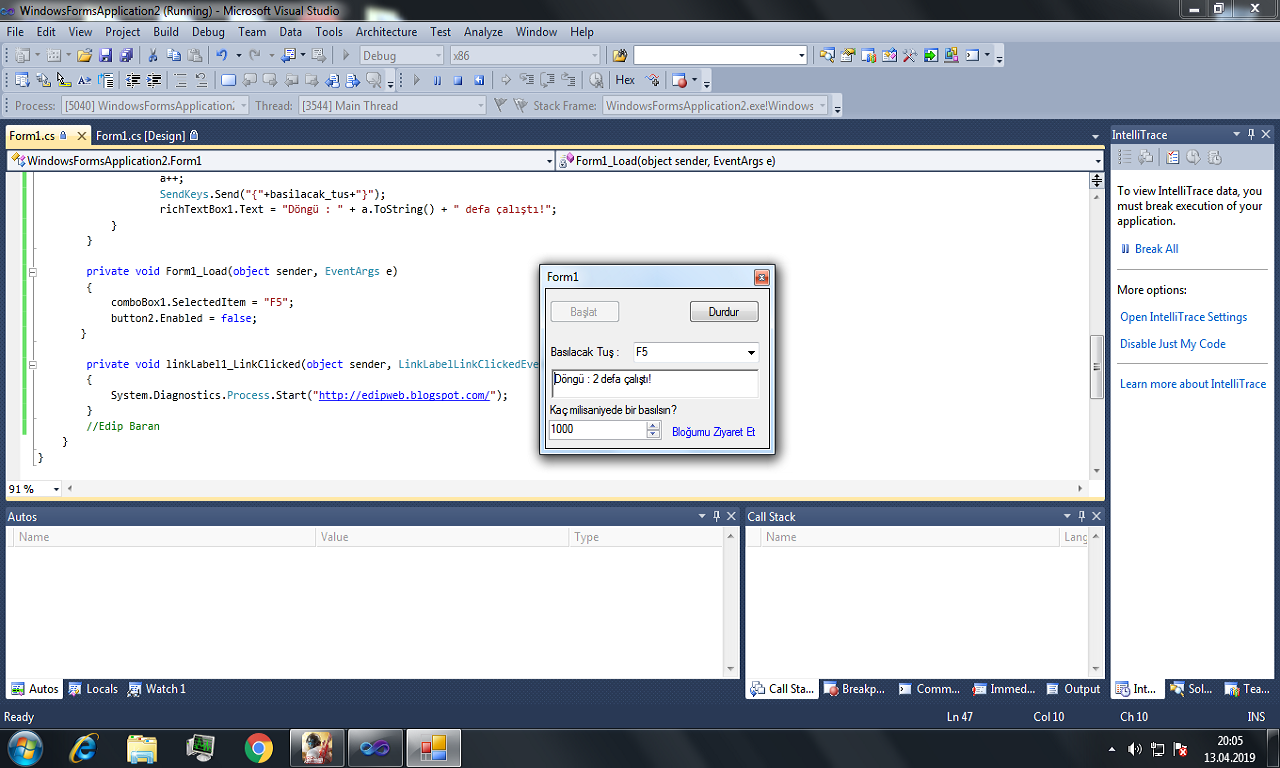Click the Paste toolbar icon
Viewport: 1280px width, 768px height.
click(194, 56)
